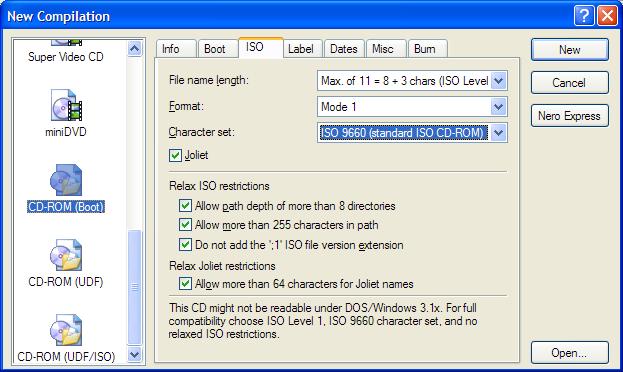Close the New Compilation dialog

coord(608,16)
